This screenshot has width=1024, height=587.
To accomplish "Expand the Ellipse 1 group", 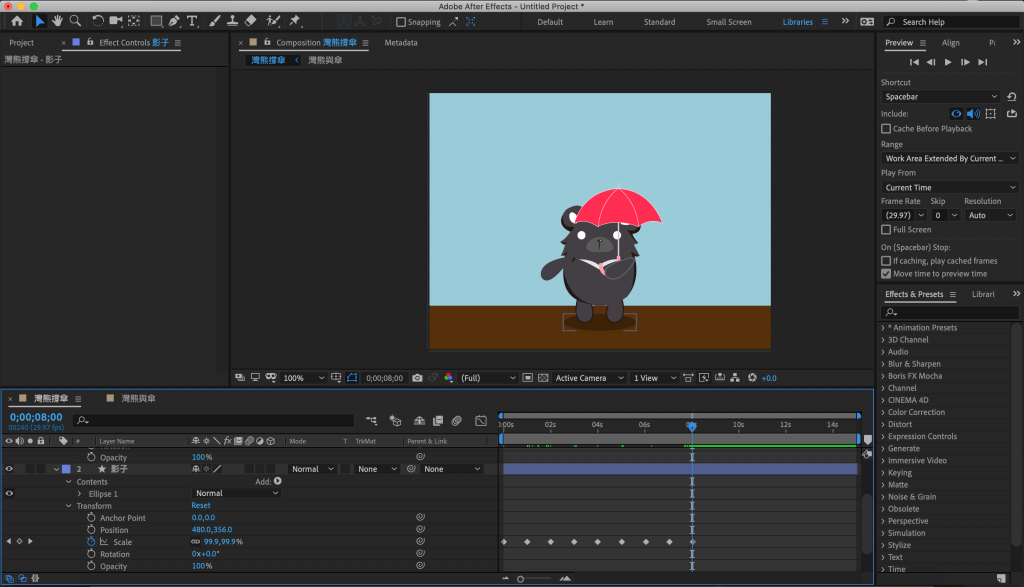I will pos(80,494).
